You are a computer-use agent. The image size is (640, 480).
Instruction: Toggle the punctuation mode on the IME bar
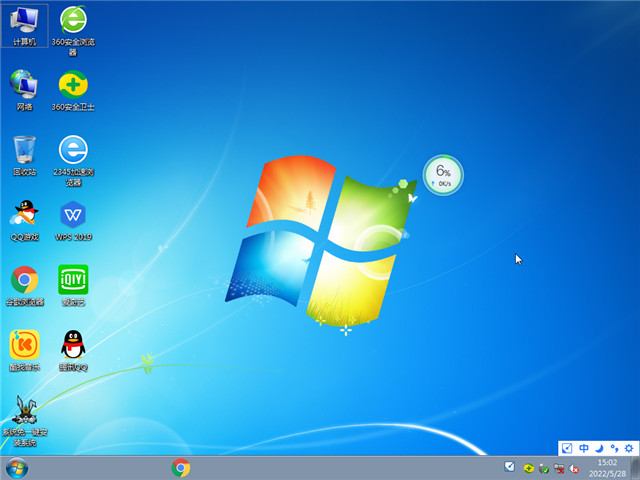point(614,448)
